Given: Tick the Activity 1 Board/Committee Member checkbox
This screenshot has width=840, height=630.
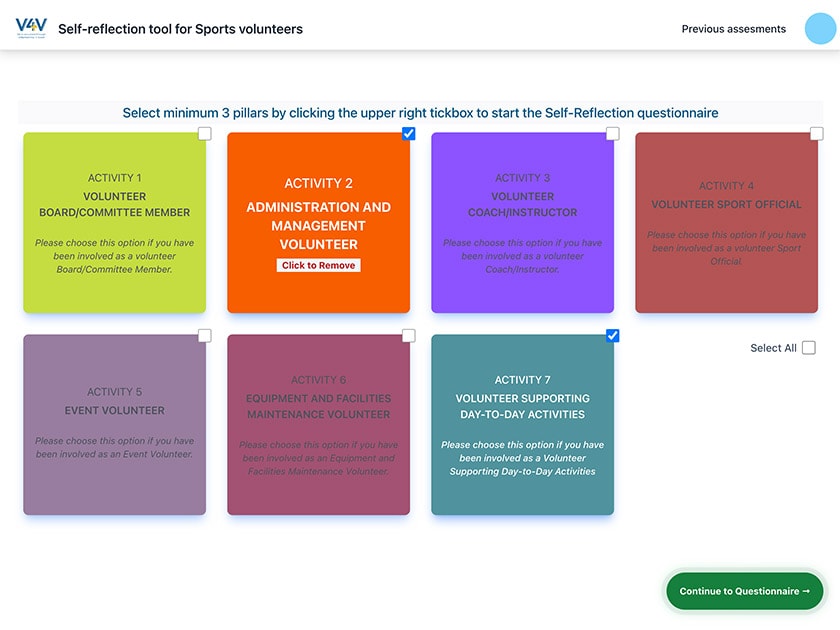Looking at the screenshot, I should (205, 134).
